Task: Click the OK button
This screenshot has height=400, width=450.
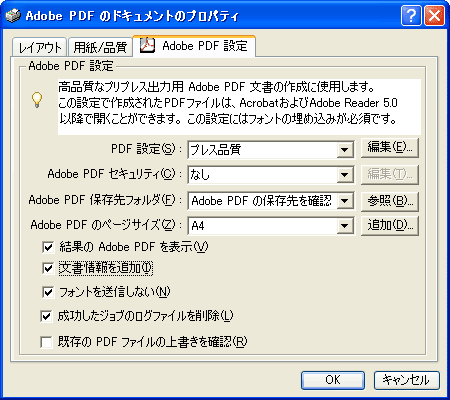Action: pyautogui.click(x=333, y=380)
